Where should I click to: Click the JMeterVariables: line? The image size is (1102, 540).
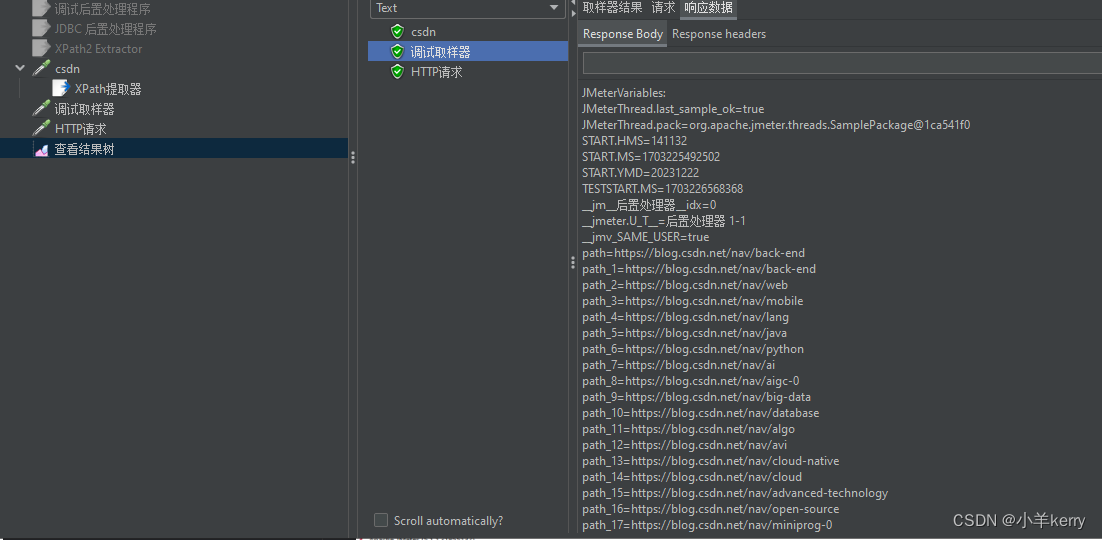pyautogui.click(x=624, y=93)
